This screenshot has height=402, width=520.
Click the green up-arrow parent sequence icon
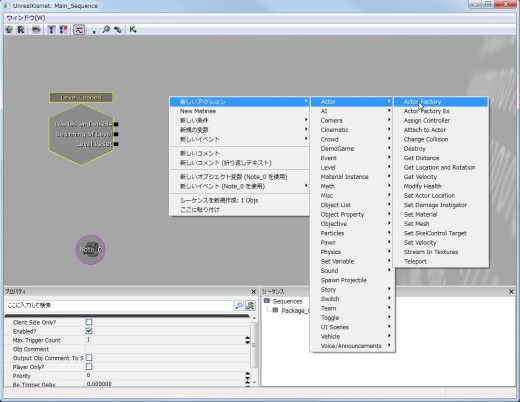(9, 30)
